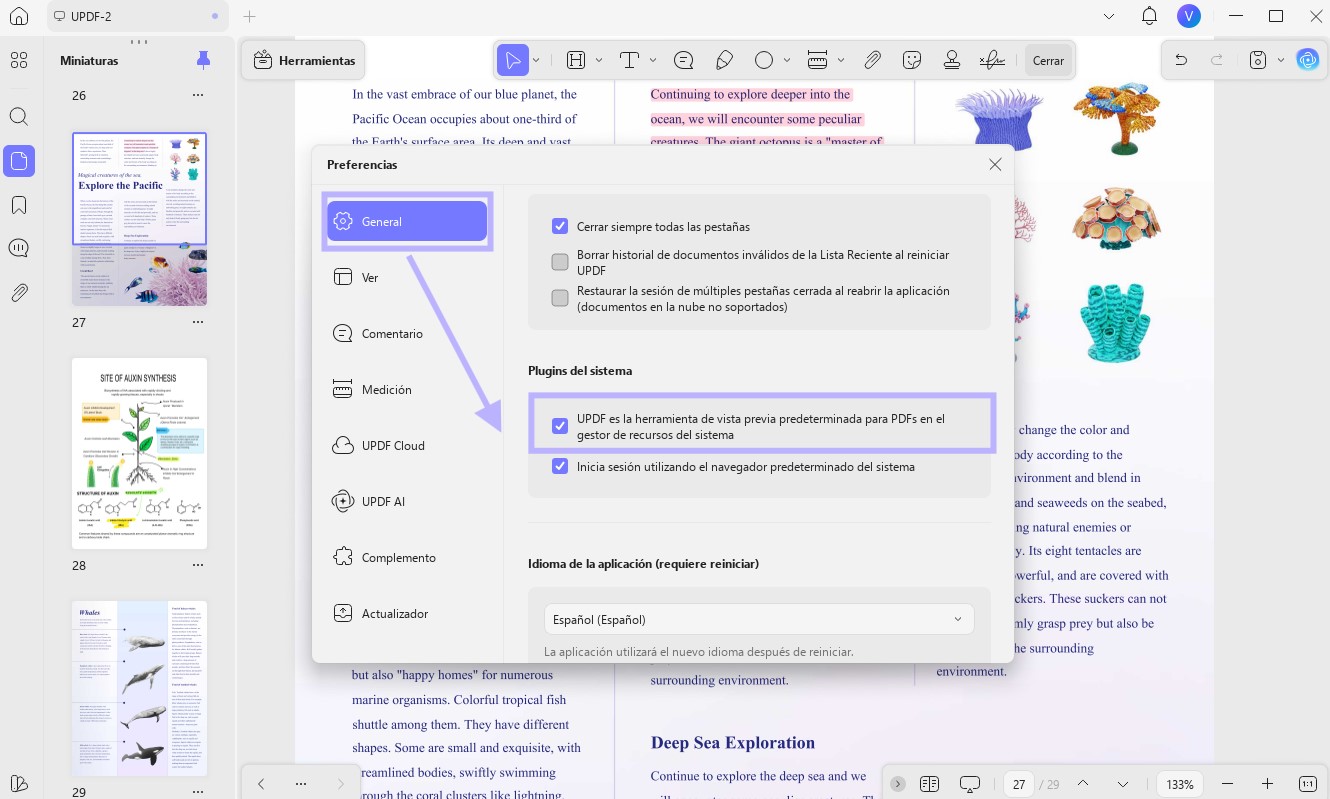Viewport: 1330px width, 799px height.
Task: Open the comments list sidebar icon
Action: click(x=18, y=248)
